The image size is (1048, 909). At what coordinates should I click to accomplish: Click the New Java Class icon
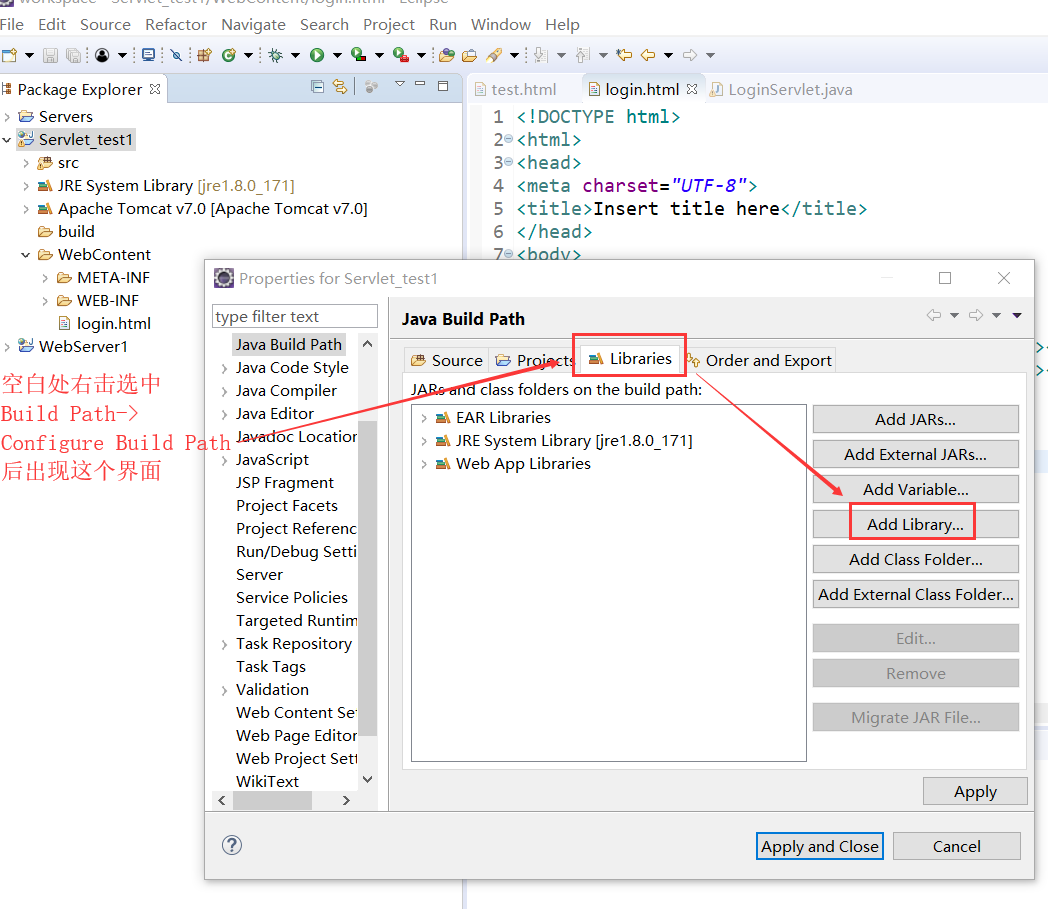(229, 55)
